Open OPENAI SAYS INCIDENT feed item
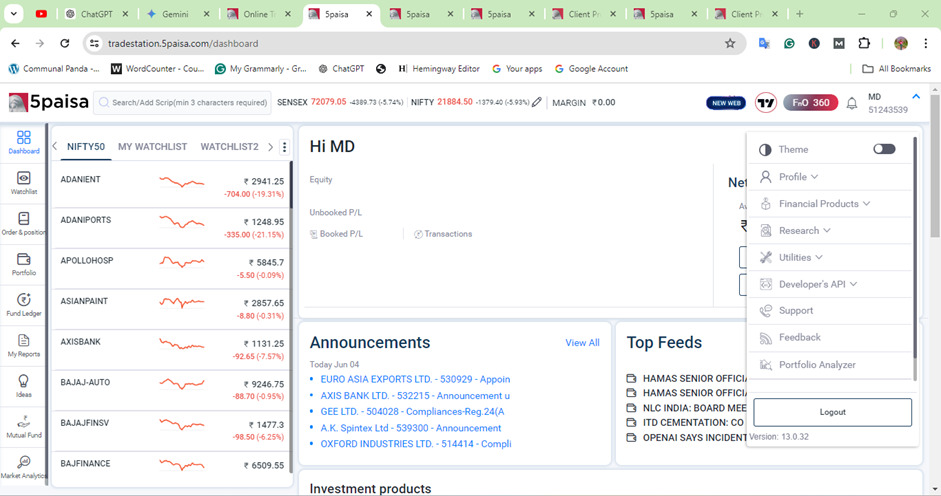Screen dimensions: 941x496 687,438
